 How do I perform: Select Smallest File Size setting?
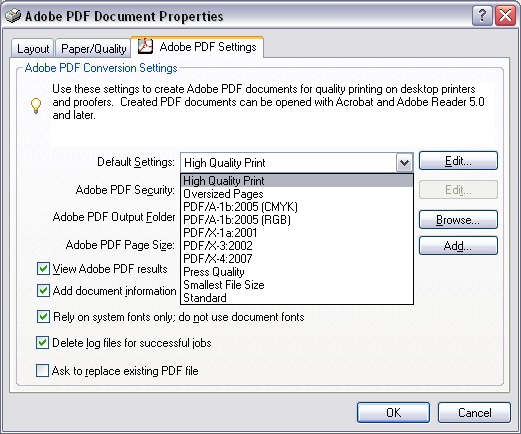pos(297,285)
